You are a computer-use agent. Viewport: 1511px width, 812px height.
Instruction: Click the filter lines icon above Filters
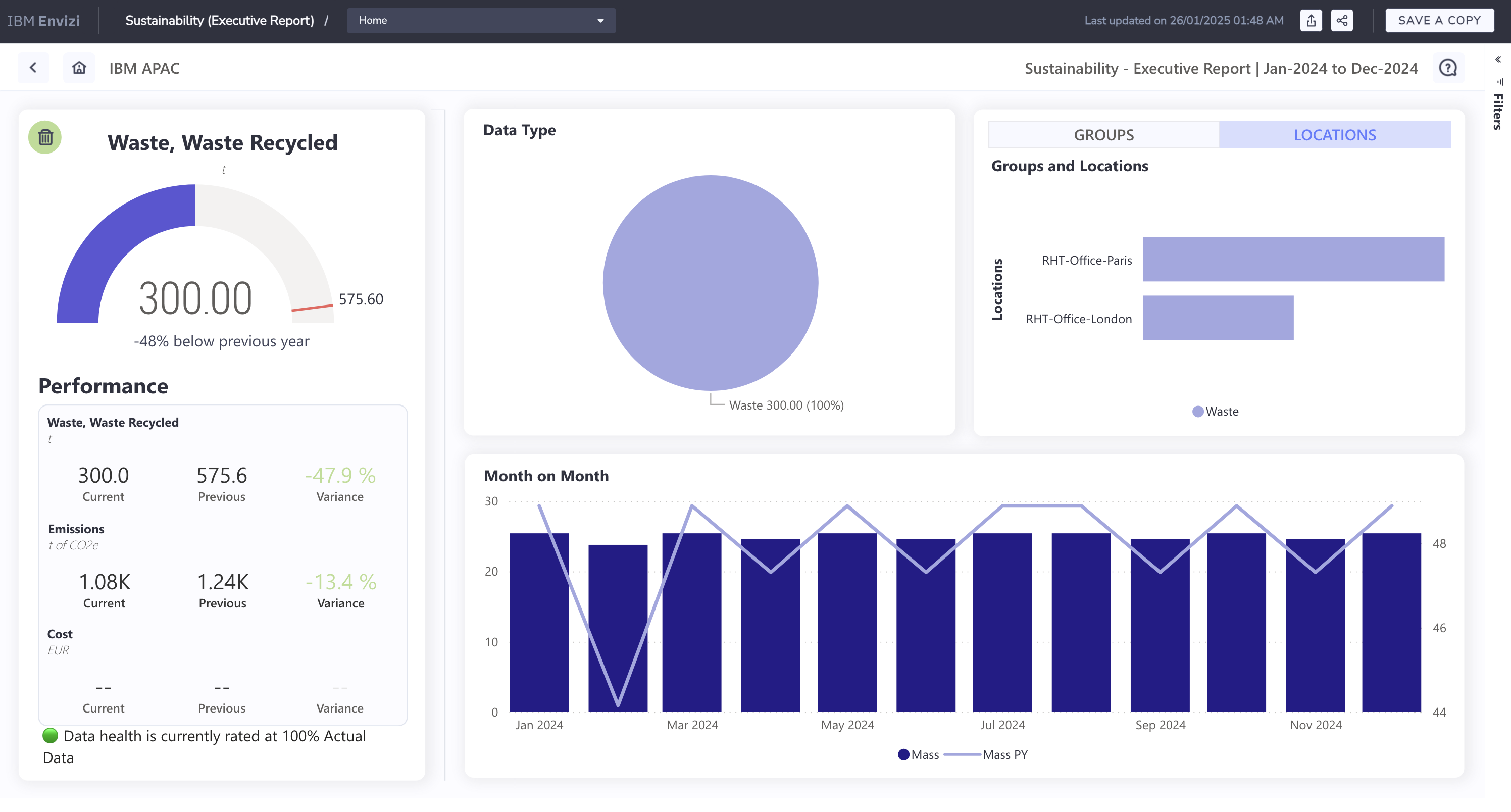pos(1499,81)
